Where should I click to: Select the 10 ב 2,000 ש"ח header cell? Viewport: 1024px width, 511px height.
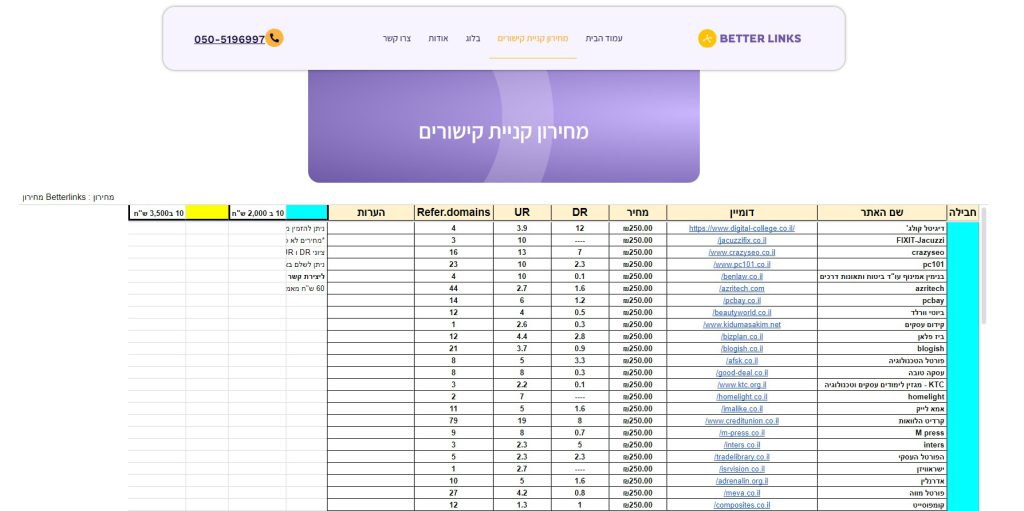[x=257, y=213]
